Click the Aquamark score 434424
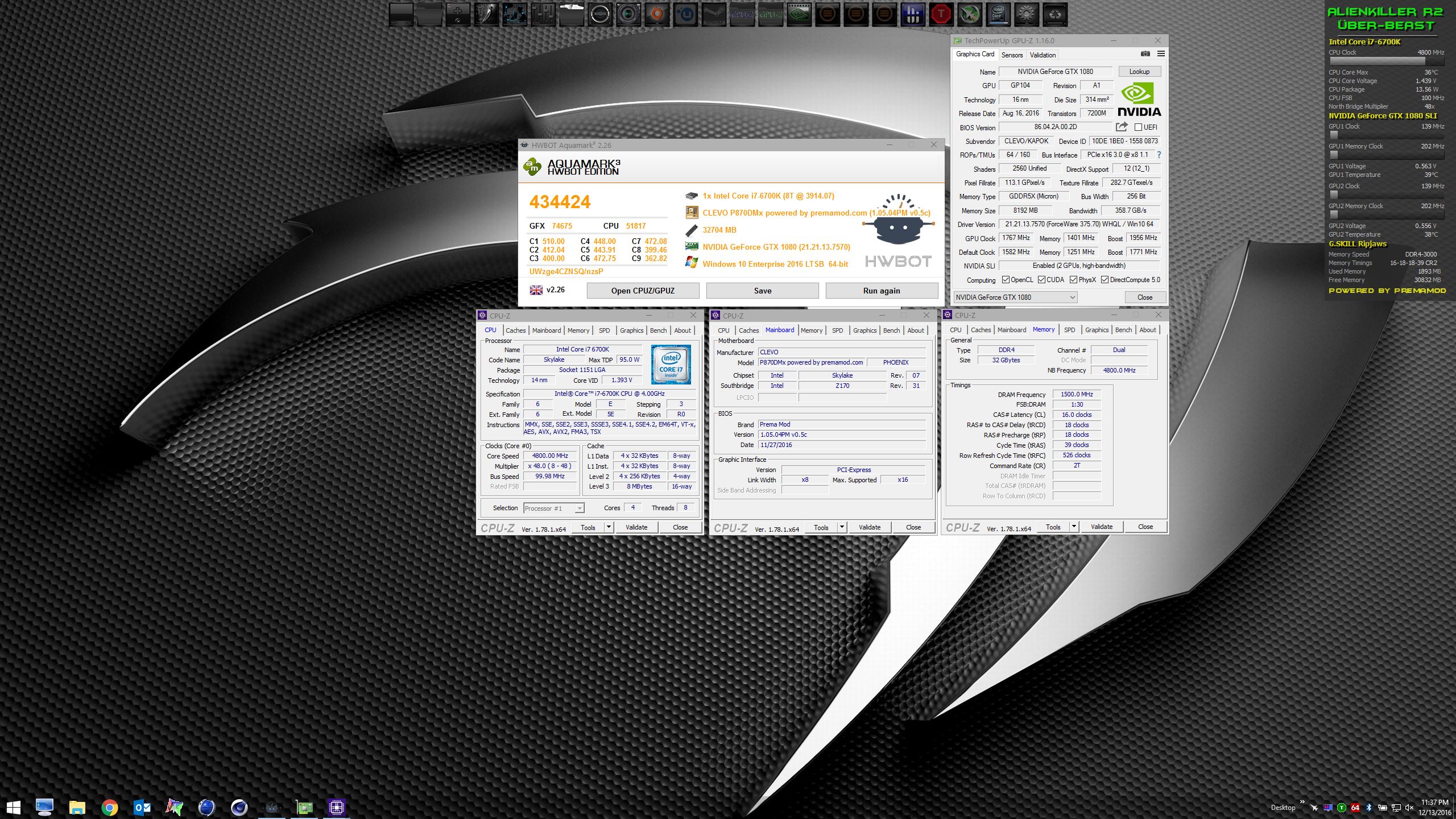This screenshot has width=1456, height=819. pyautogui.click(x=560, y=202)
